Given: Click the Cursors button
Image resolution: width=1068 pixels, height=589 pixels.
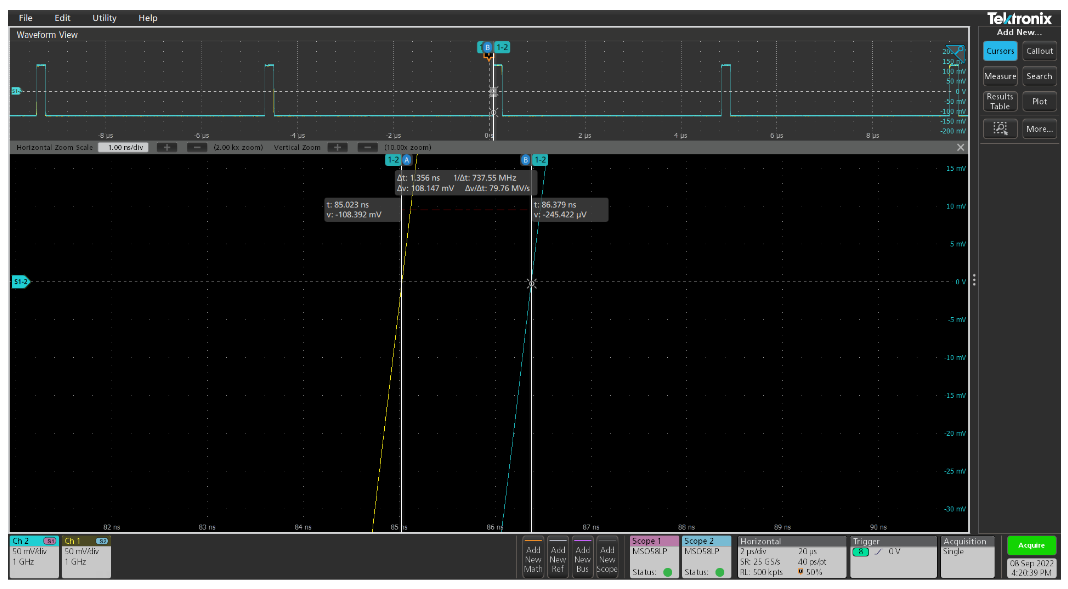Looking at the screenshot, I should tap(999, 51).
